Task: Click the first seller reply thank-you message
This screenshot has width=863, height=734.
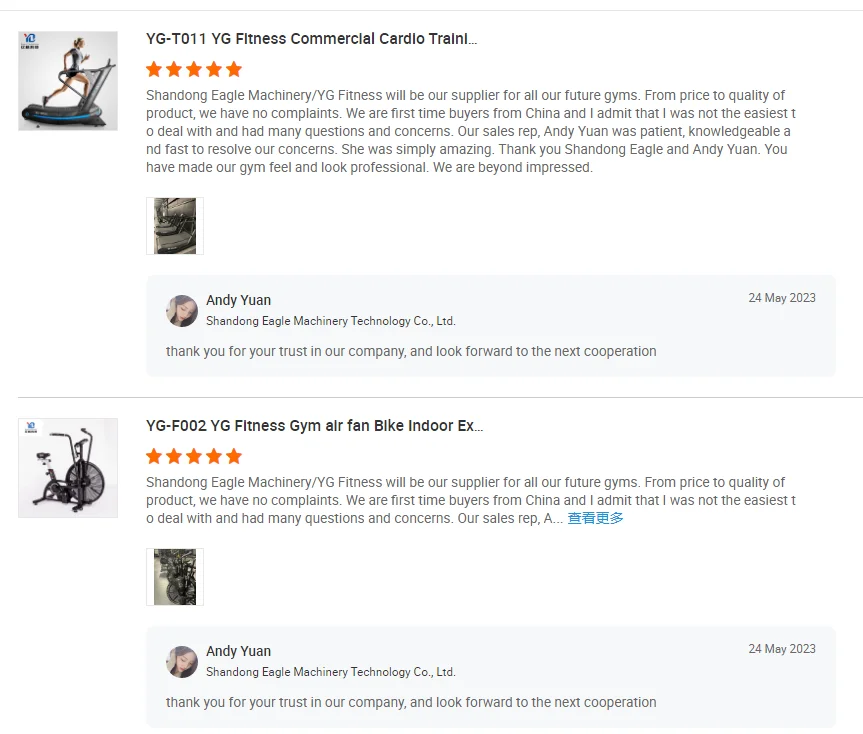Action: click(411, 351)
